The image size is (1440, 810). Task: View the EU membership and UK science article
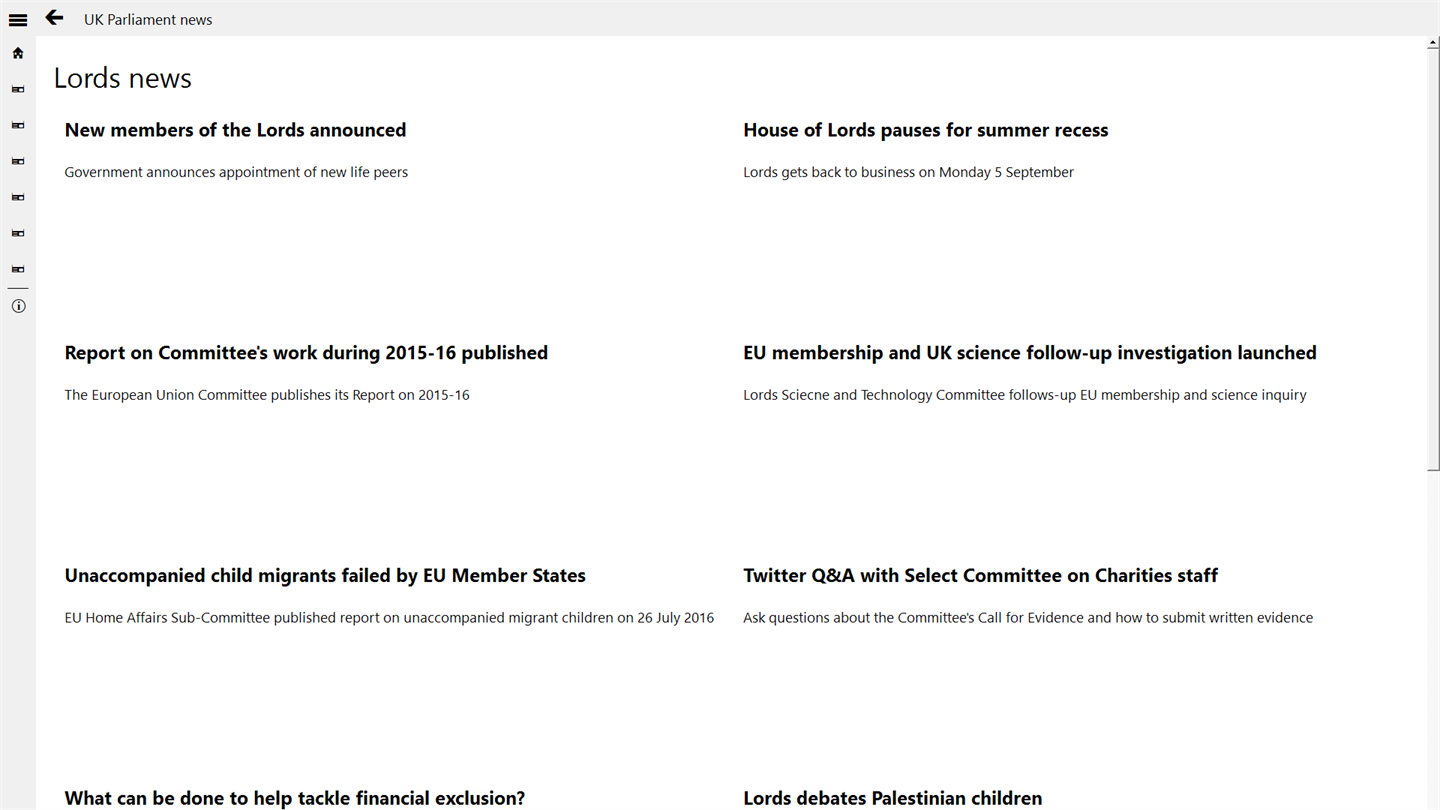(1029, 353)
